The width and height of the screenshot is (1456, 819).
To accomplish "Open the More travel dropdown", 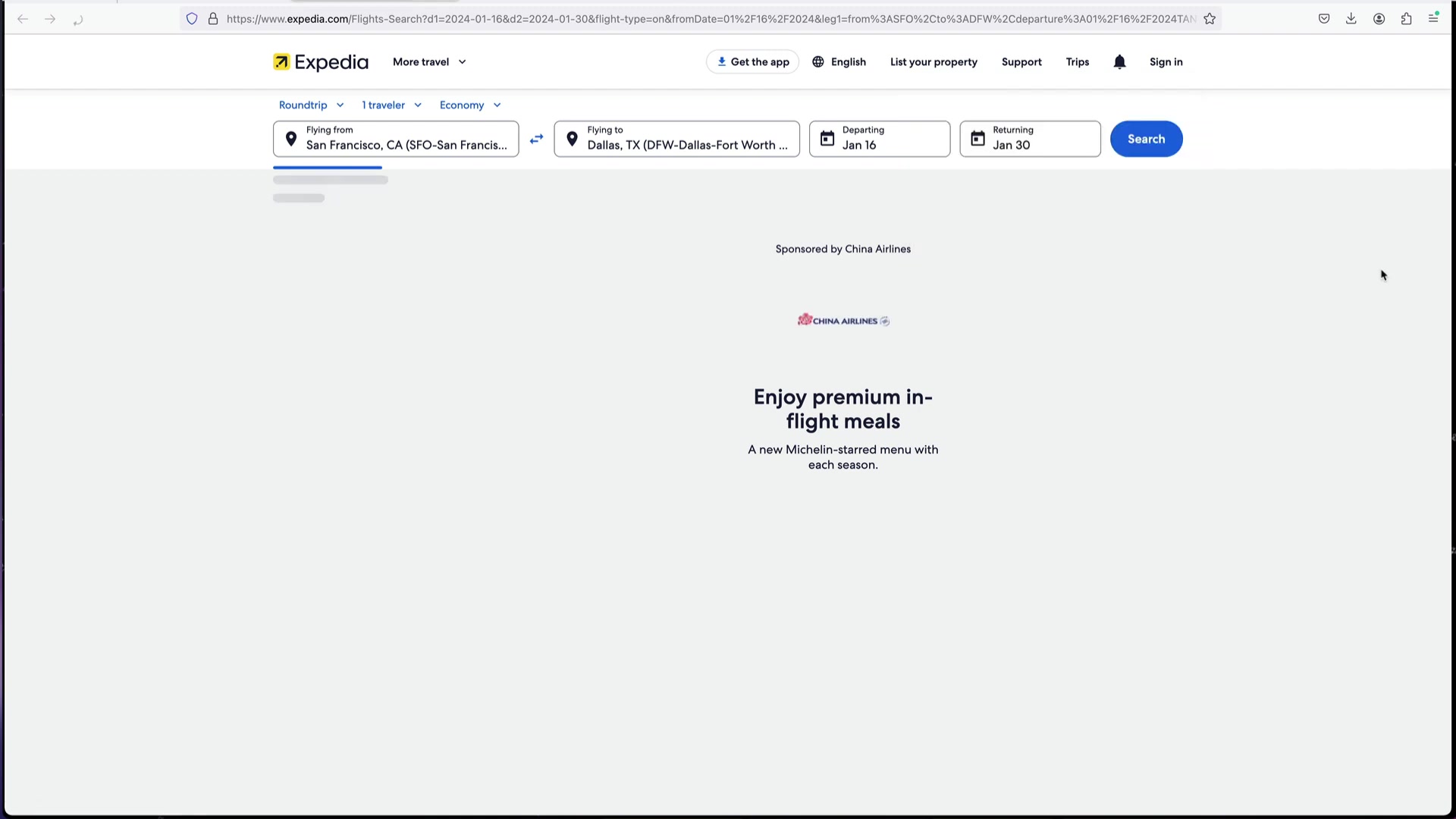I will 429,62.
